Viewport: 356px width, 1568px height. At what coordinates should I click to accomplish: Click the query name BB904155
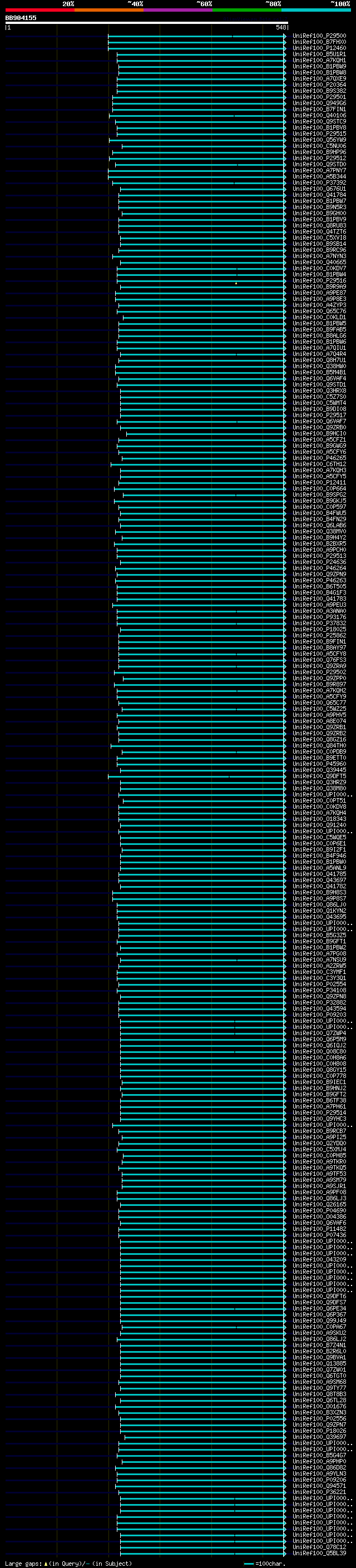[x=21, y=18]
